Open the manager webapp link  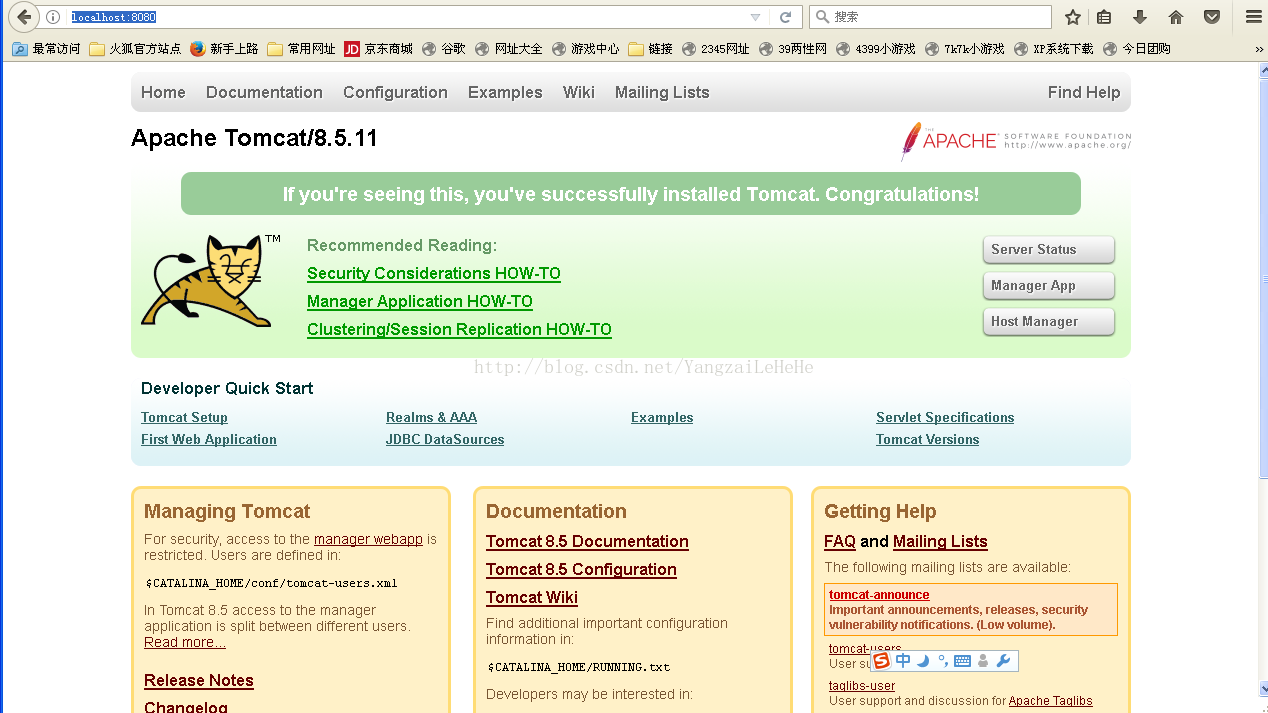[x=368, y=539]
